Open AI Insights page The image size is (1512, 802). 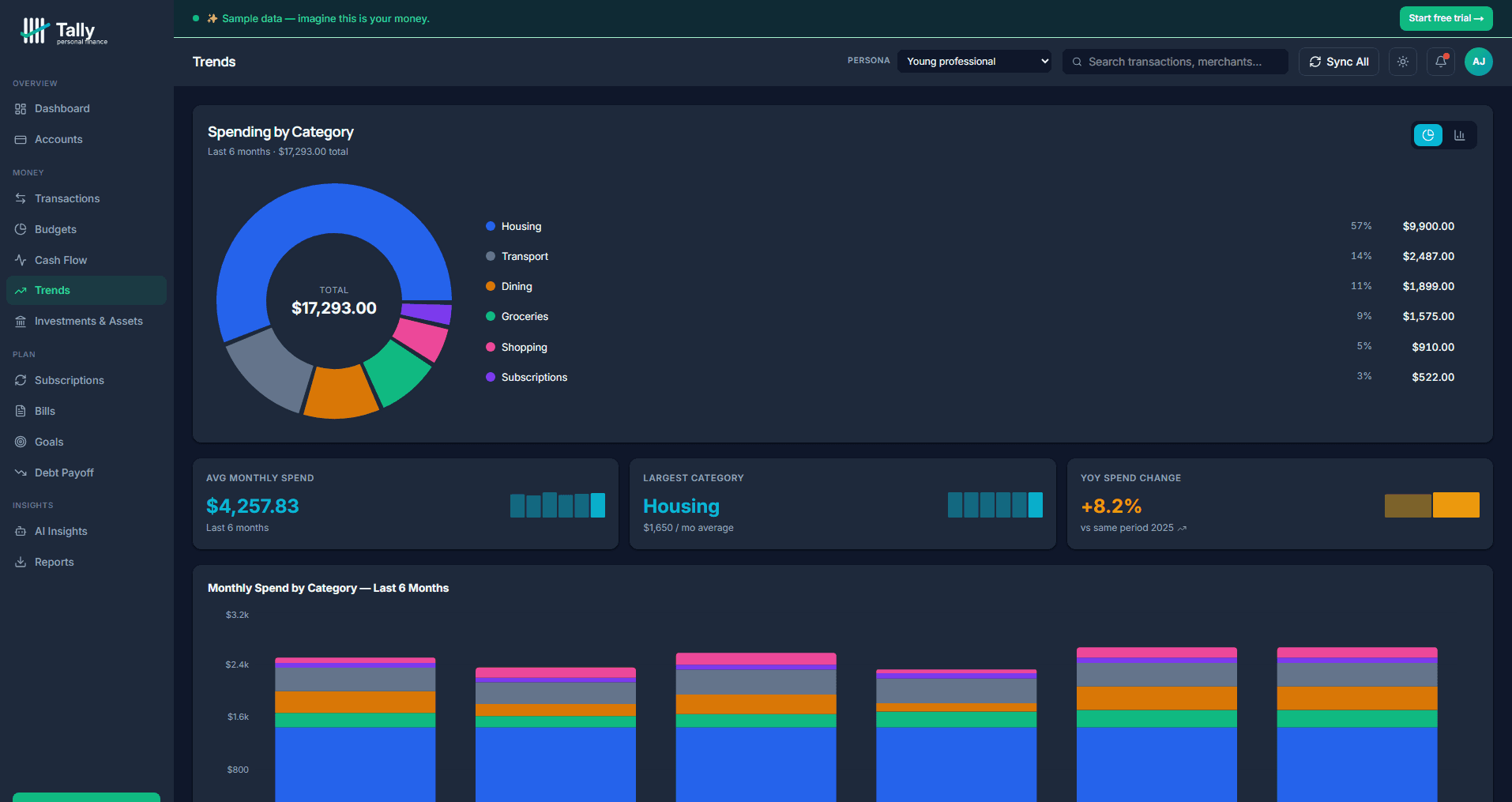[86, 531]
